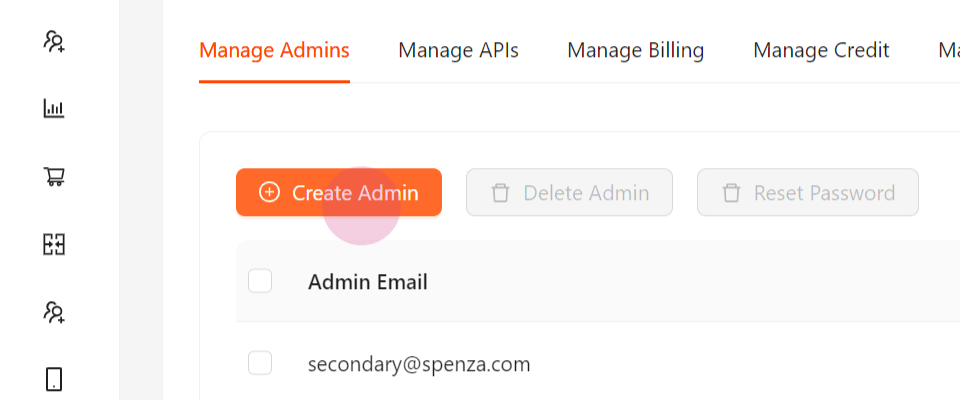Viewport: 960px width, 400px height.
Task: Click the trash icon beside Reset Password
Action: click(x=731, y=193)
